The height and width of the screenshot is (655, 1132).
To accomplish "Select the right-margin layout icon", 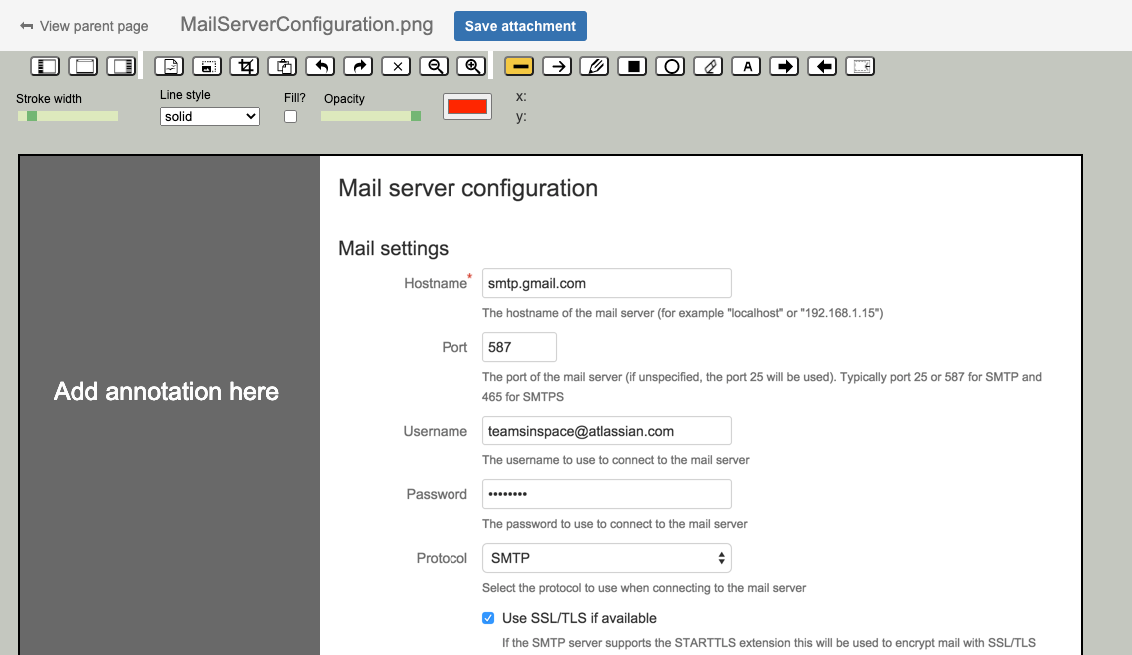I will 121,66.
